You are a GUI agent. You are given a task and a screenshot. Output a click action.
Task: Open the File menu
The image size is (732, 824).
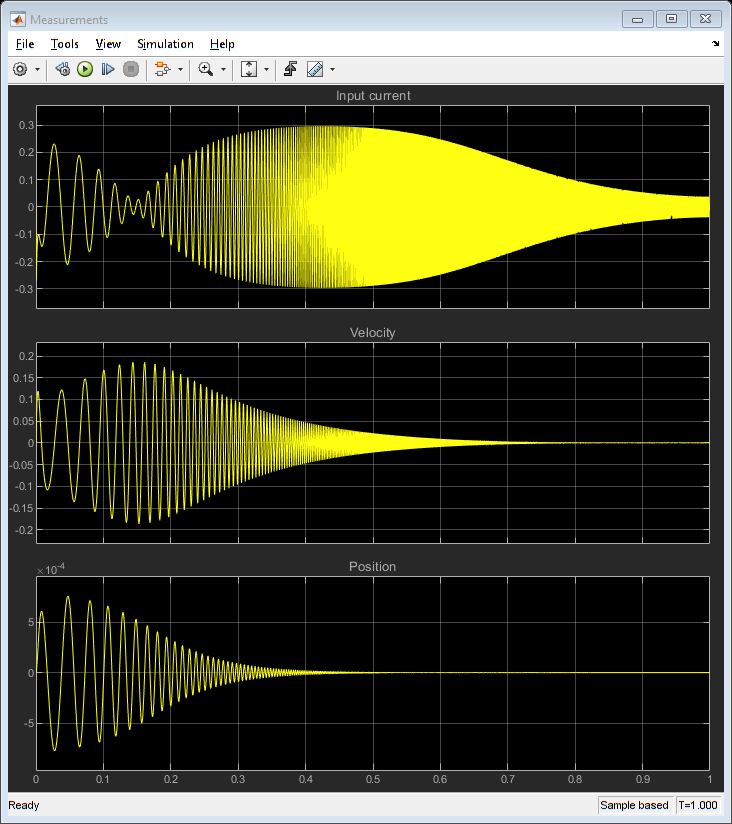point(25,44)
